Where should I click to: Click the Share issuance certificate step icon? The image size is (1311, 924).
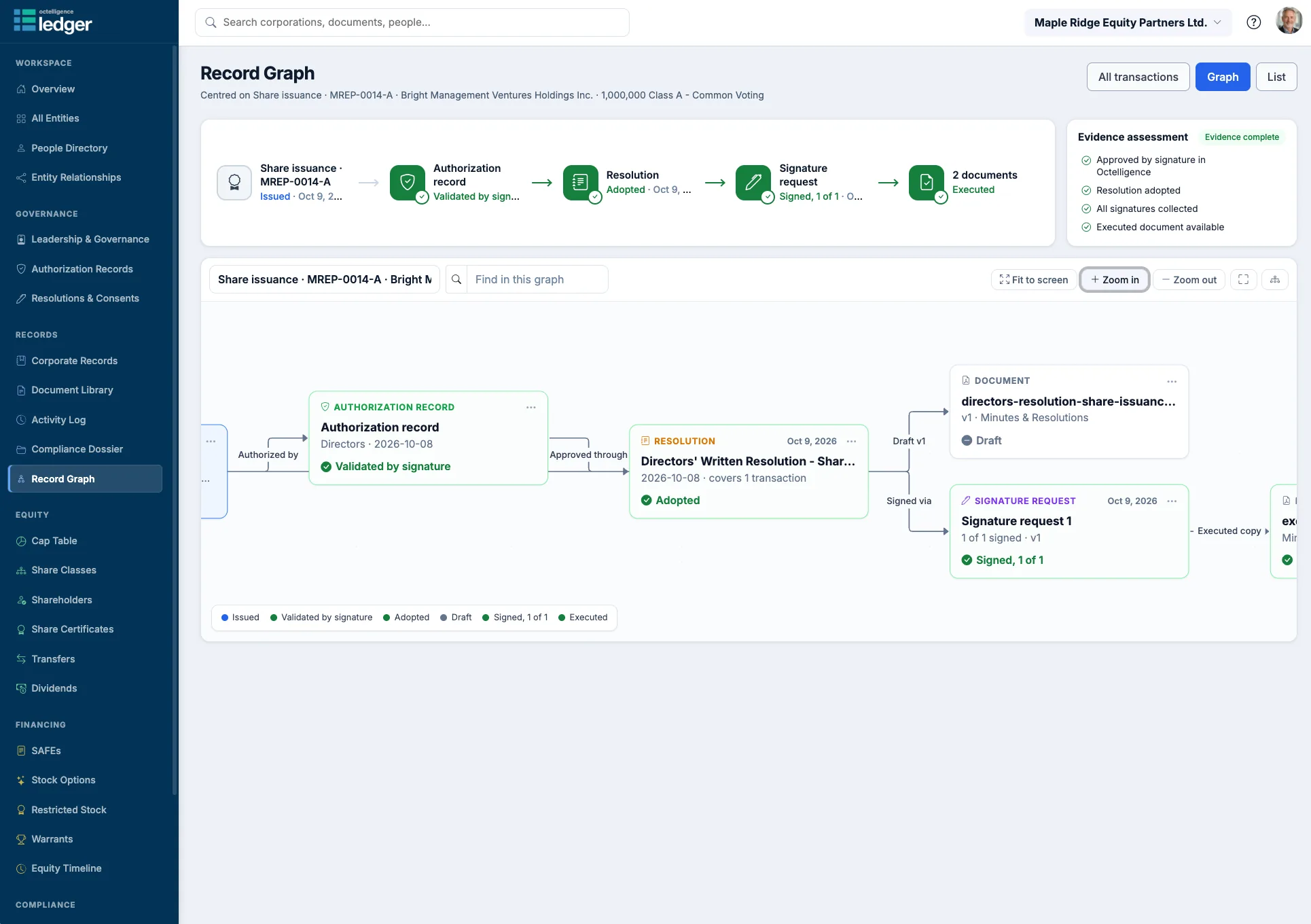pyautogui.click(x=234, y=182)
